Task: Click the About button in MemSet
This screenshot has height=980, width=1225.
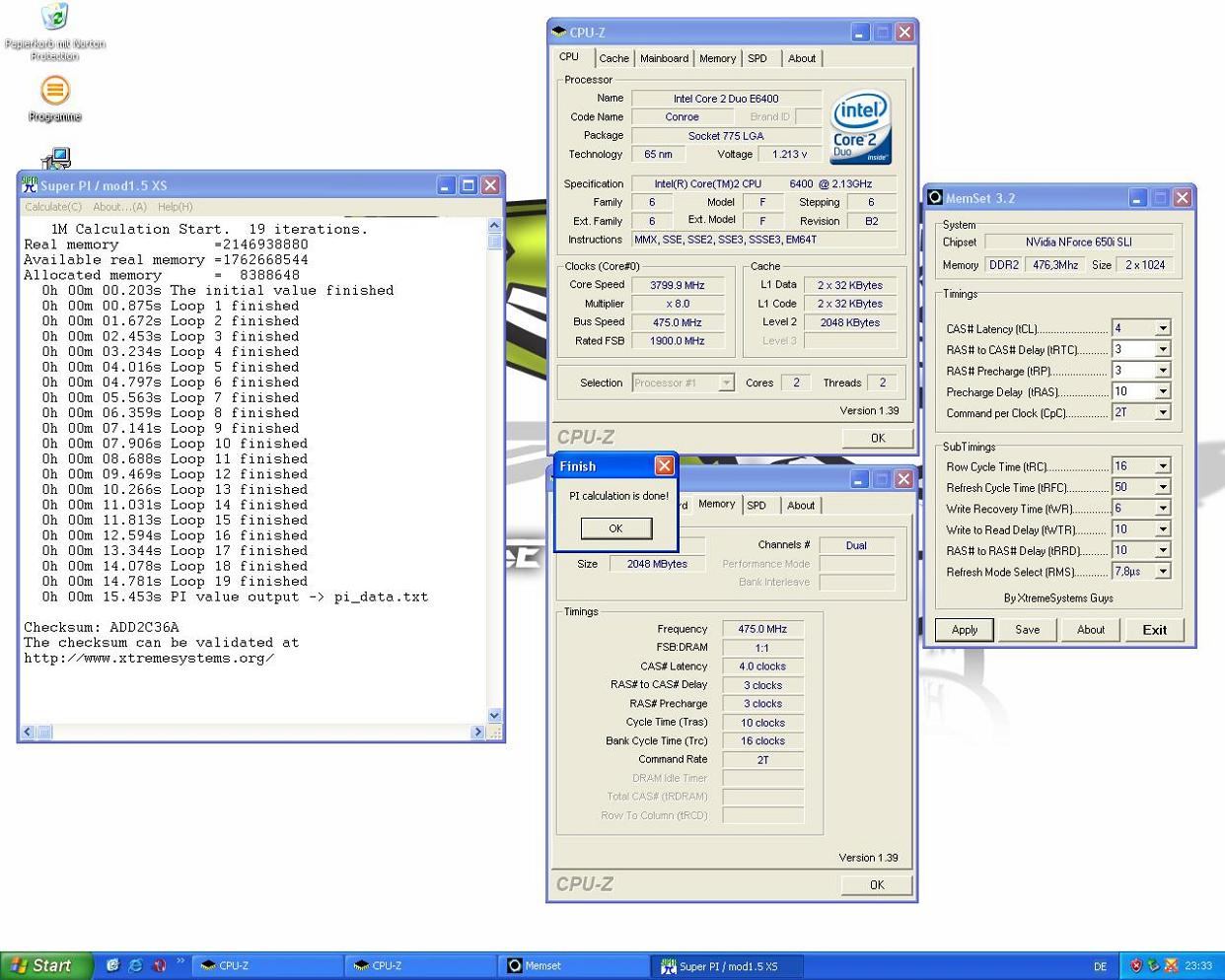Action: point(1091,630)
